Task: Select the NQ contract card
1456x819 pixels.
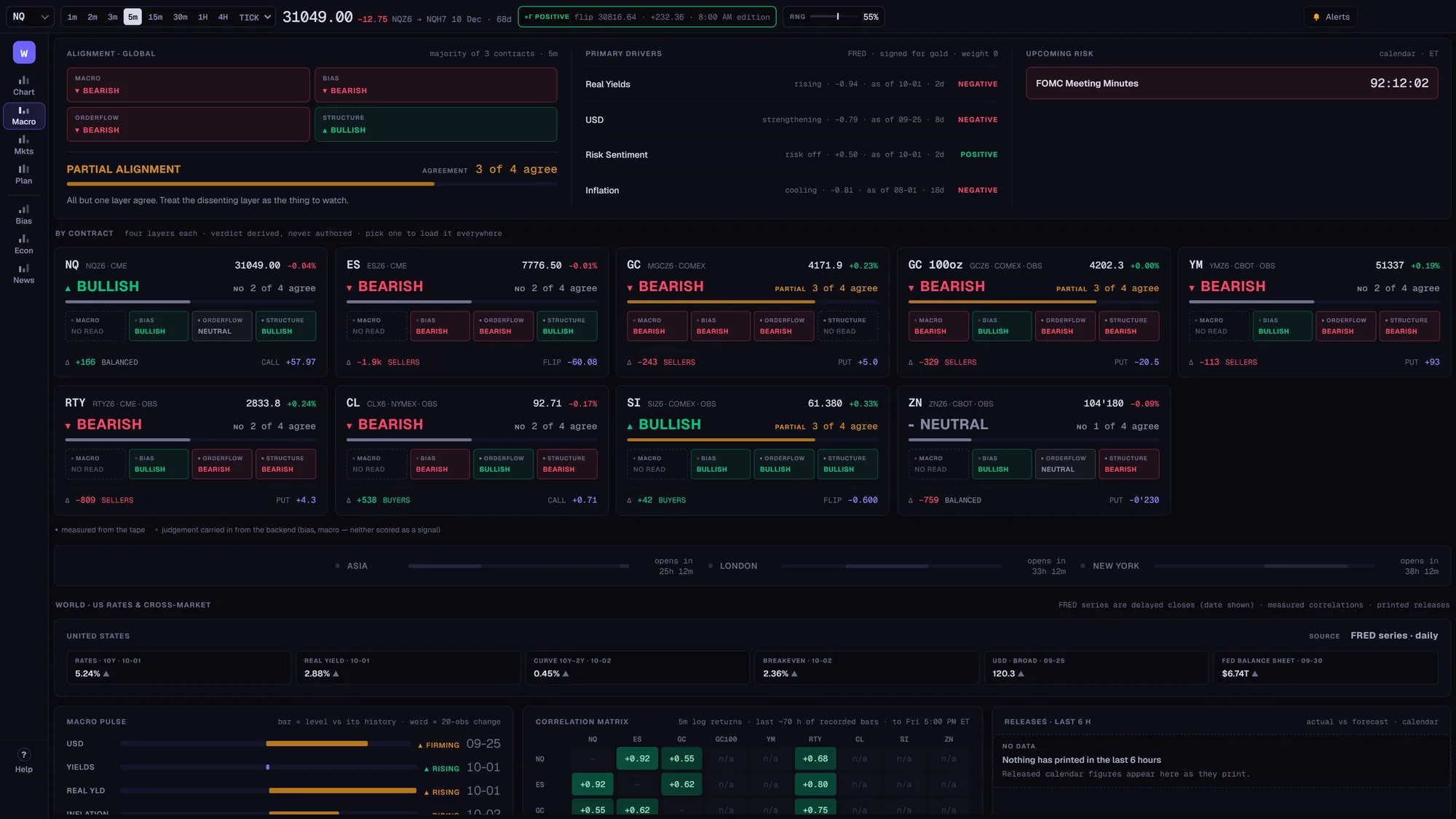Action: (190, 312)
